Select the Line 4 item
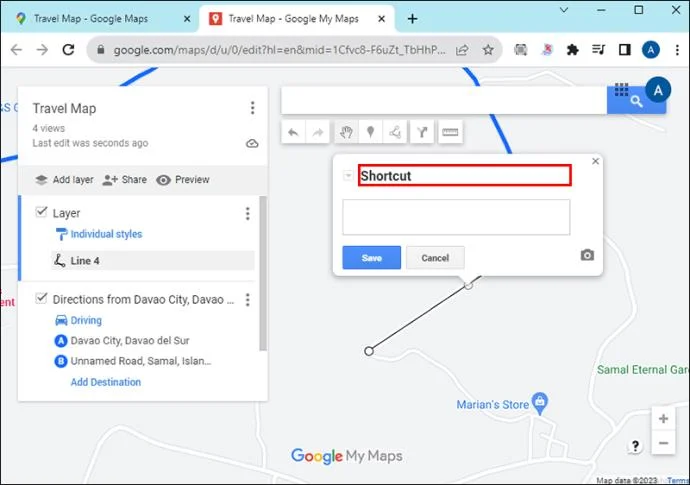Screen dimensions: 690x485 pos(153,261)
